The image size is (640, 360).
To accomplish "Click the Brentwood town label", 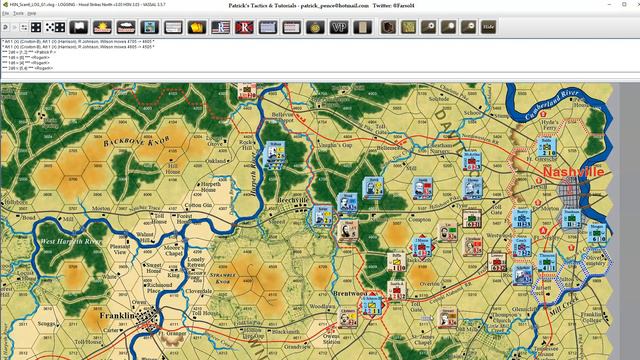I will (350, 293).
